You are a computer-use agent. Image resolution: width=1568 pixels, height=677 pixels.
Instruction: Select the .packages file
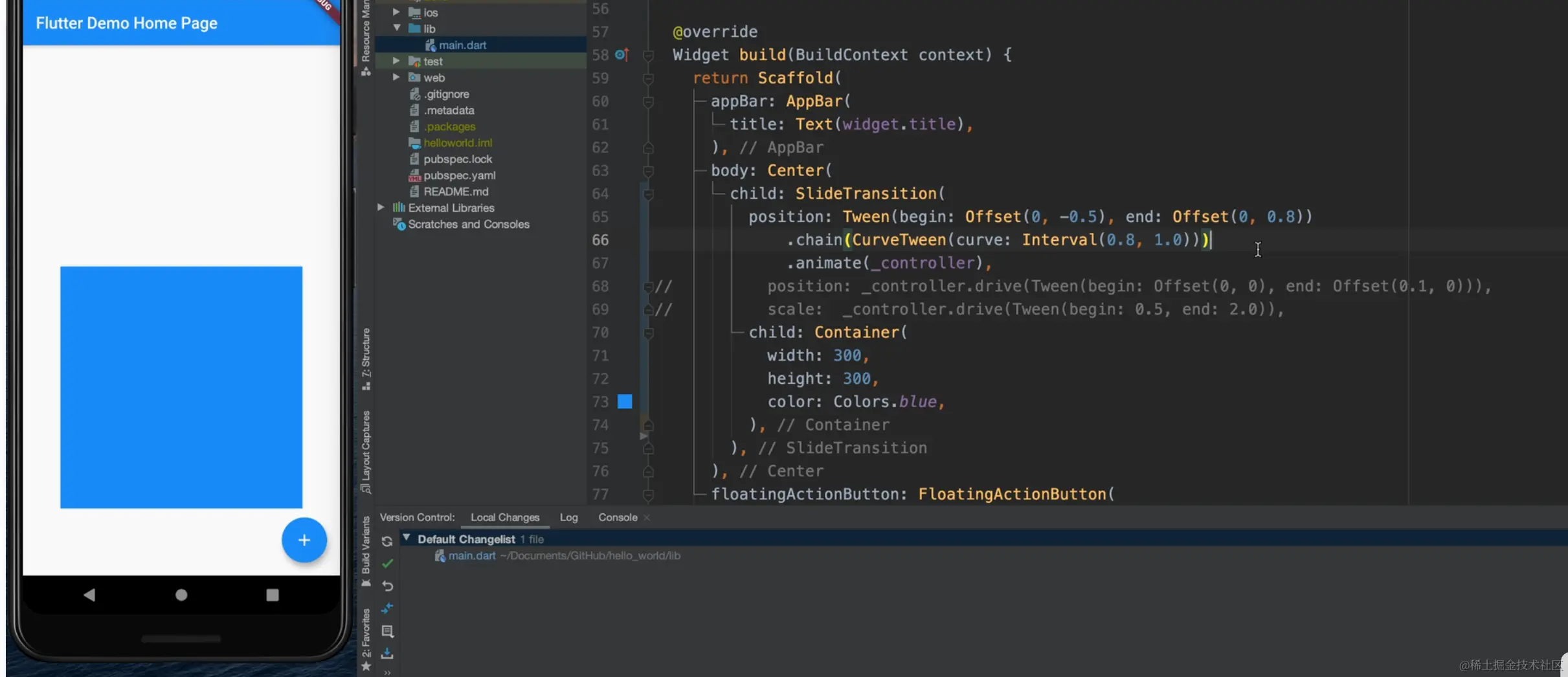coord(449,126)
